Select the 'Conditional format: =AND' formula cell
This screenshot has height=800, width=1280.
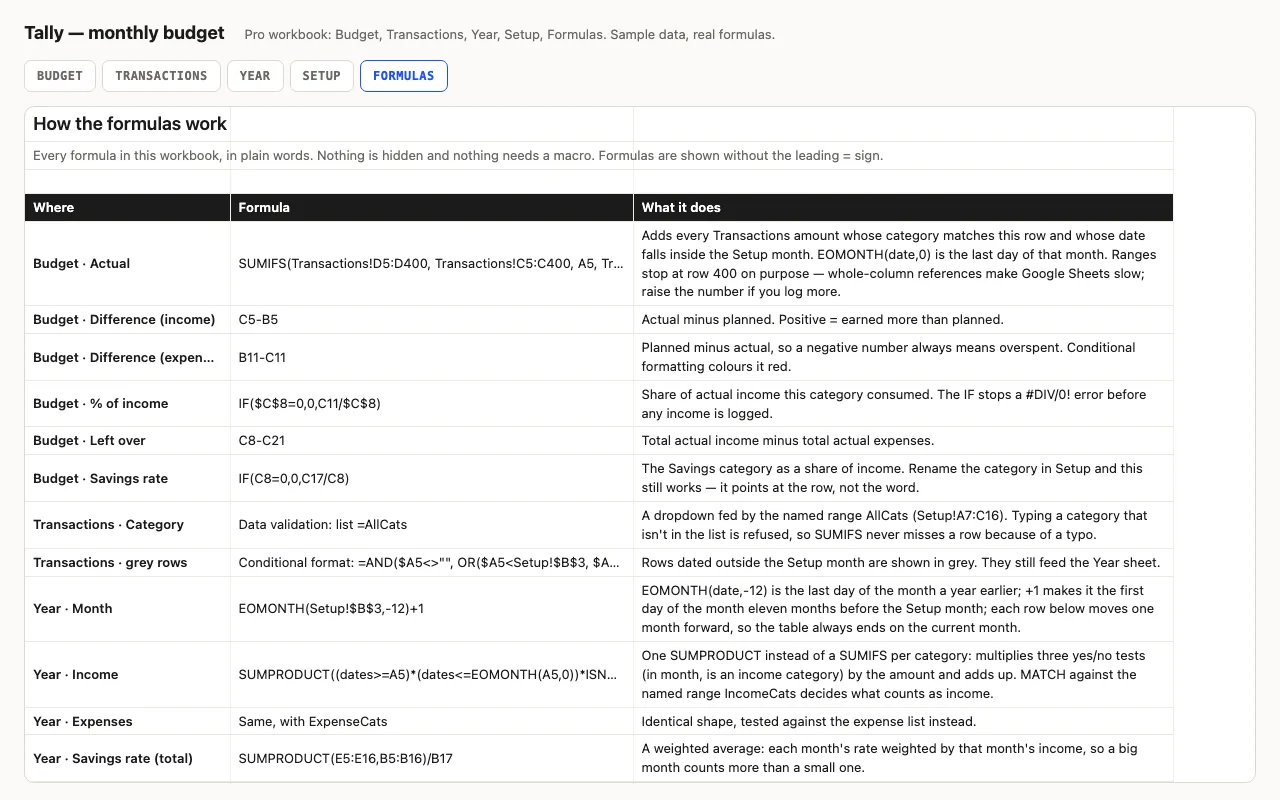click(x=432, y=563)
